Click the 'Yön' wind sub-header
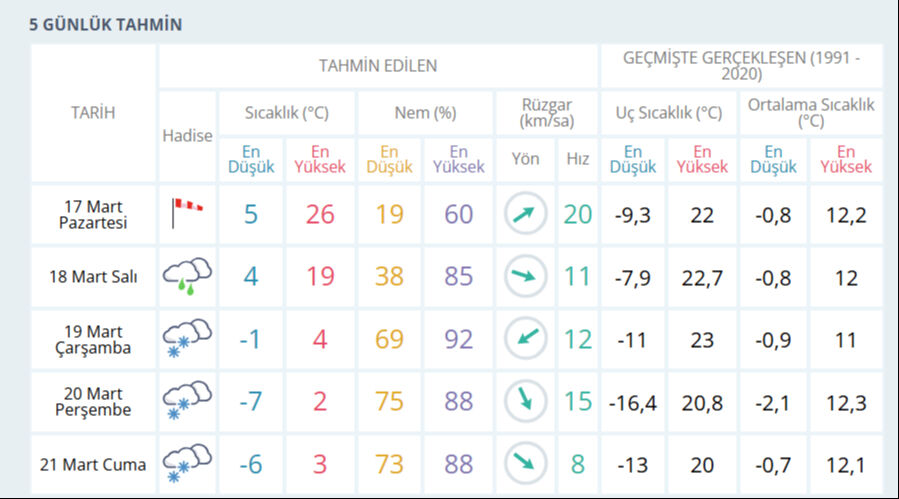The width and height of the screenshot is (899, 499). [x=525, y=159]
